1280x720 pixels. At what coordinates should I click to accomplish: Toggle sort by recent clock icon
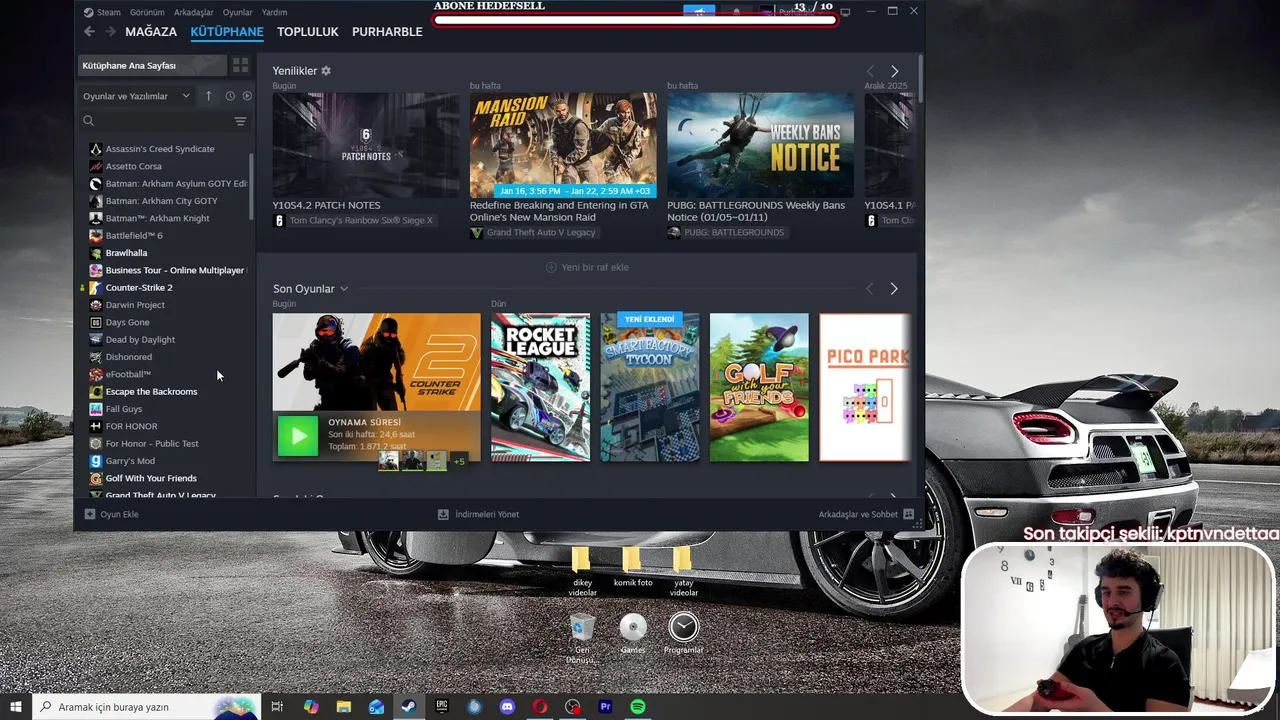230,96
